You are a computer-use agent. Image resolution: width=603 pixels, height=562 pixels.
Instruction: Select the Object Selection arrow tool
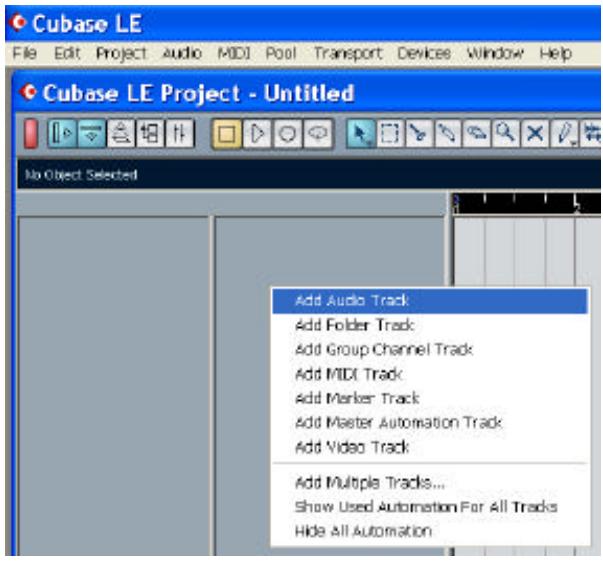click(x=361, y=134)
